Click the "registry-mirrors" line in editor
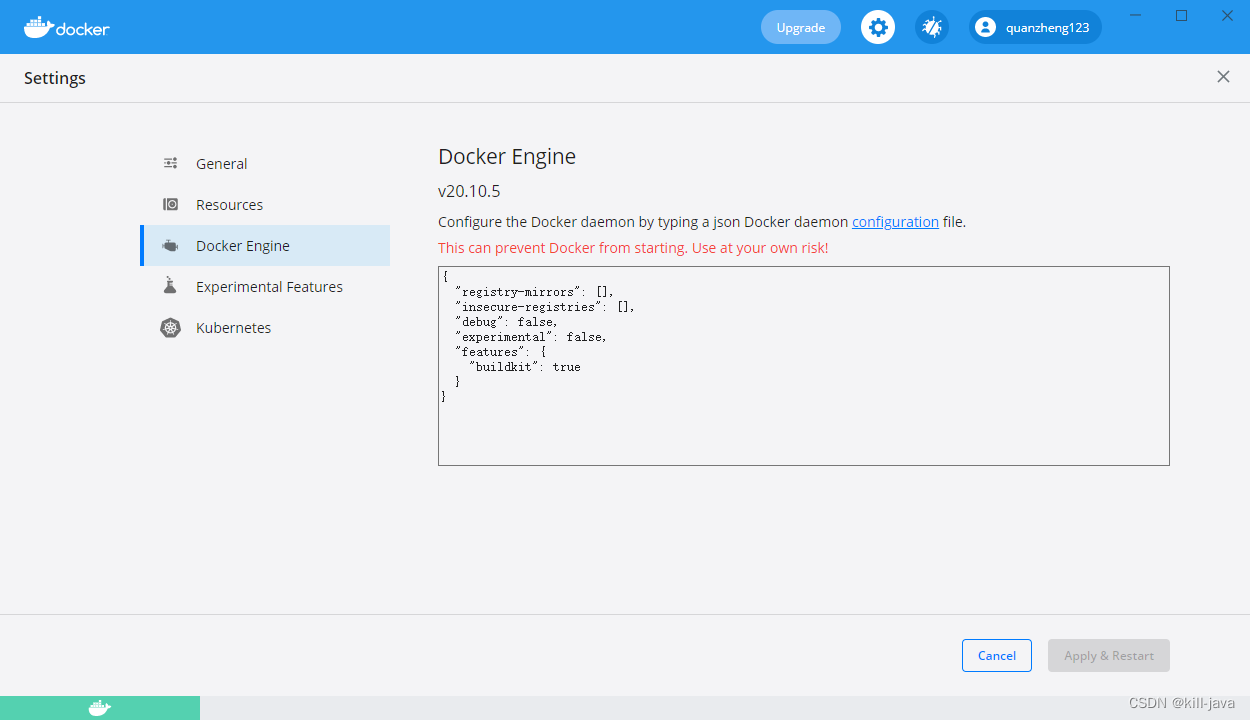This screenshot has height=720, width=1250. 534,292
